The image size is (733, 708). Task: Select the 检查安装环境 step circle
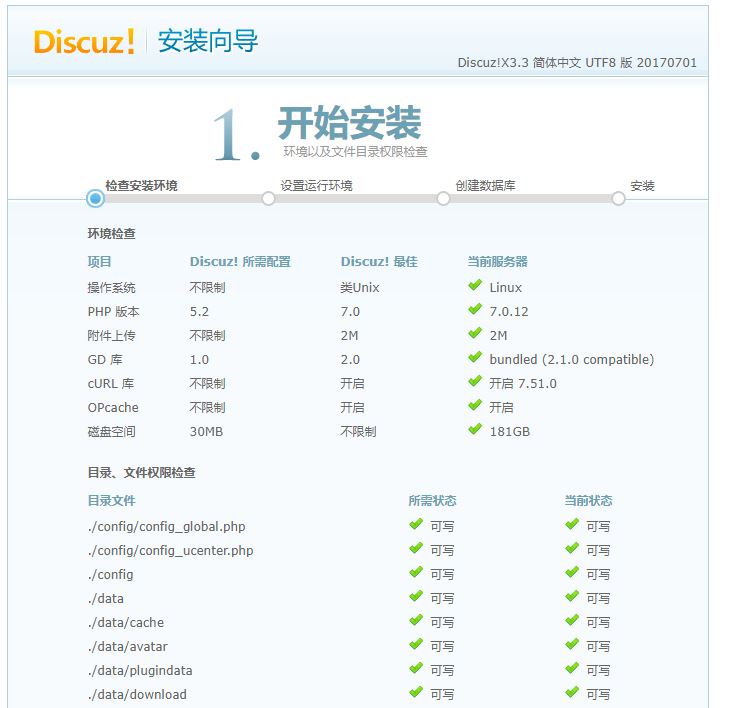(95, 198)
